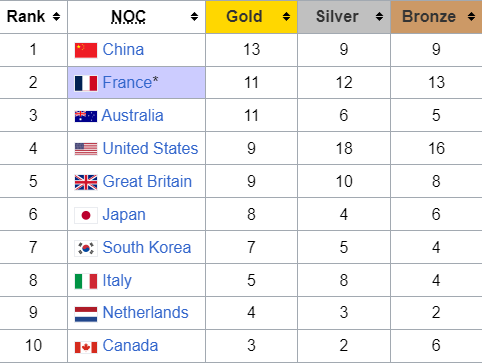This screenshot has height=363, width=482.
Task: Click the Japan flag icon
Action: tap(86, 215)
